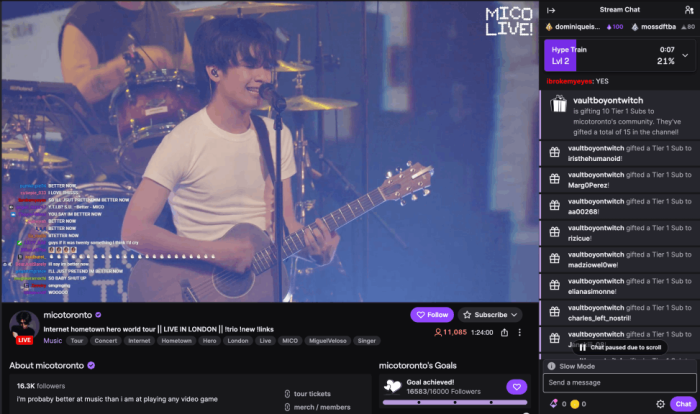
Task: Open vaultboyontwitch profile from gifting announcement
Action: point(608,100)
